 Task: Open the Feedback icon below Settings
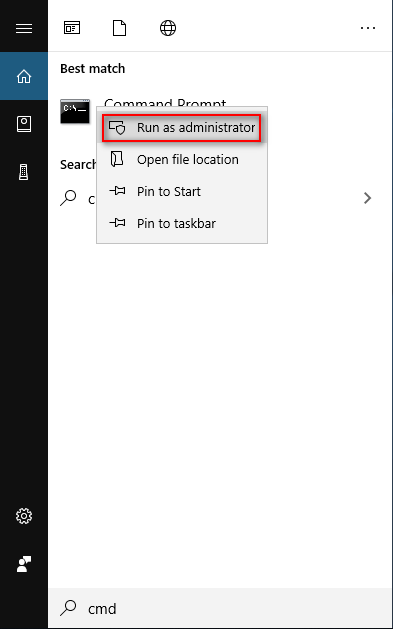(24, 564)
